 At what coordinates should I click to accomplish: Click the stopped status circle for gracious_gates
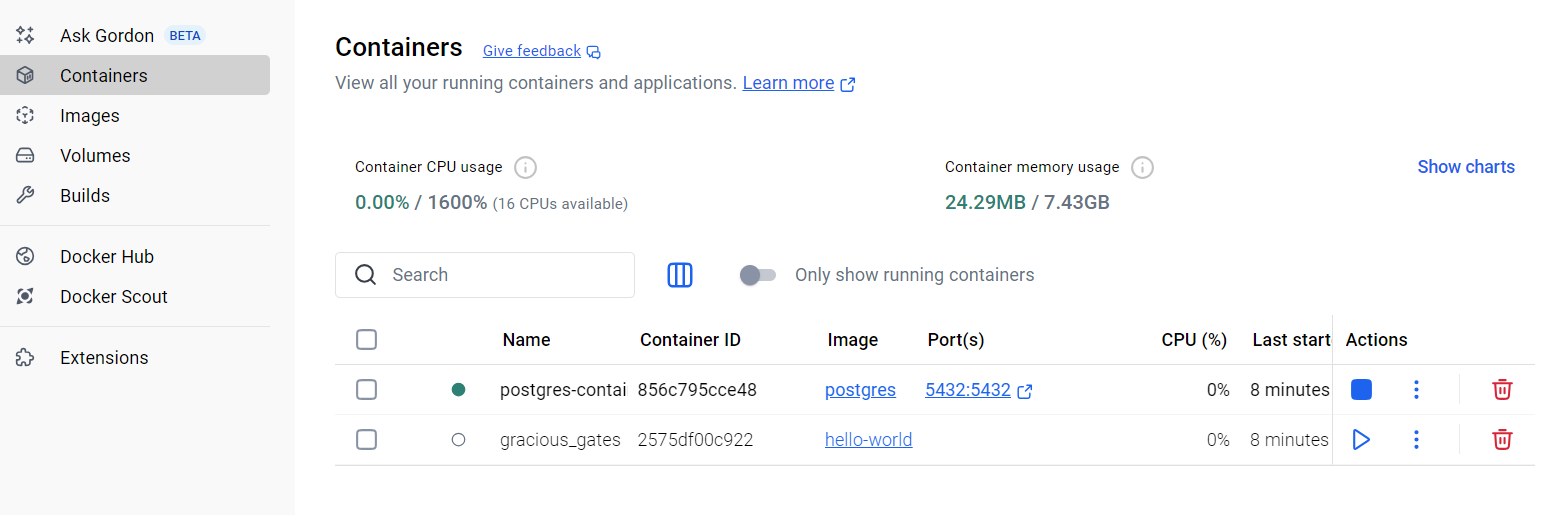pos(459,440)
